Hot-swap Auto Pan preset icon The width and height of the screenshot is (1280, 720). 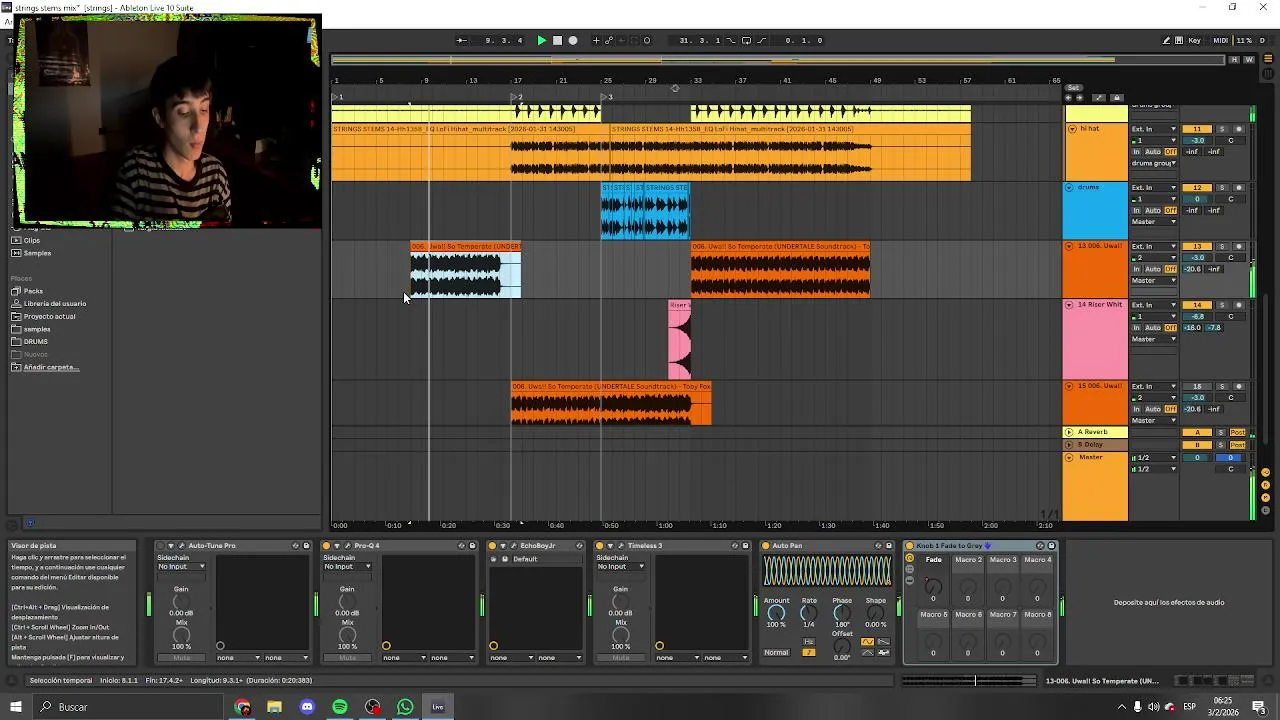[x=877, y=546]
